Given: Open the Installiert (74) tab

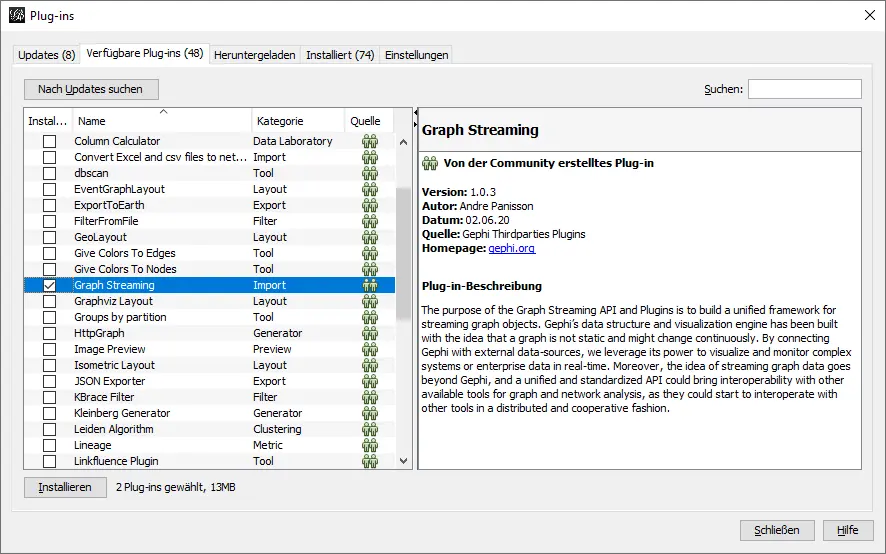Looking at the screenshot, I should (x=340, y=55).
